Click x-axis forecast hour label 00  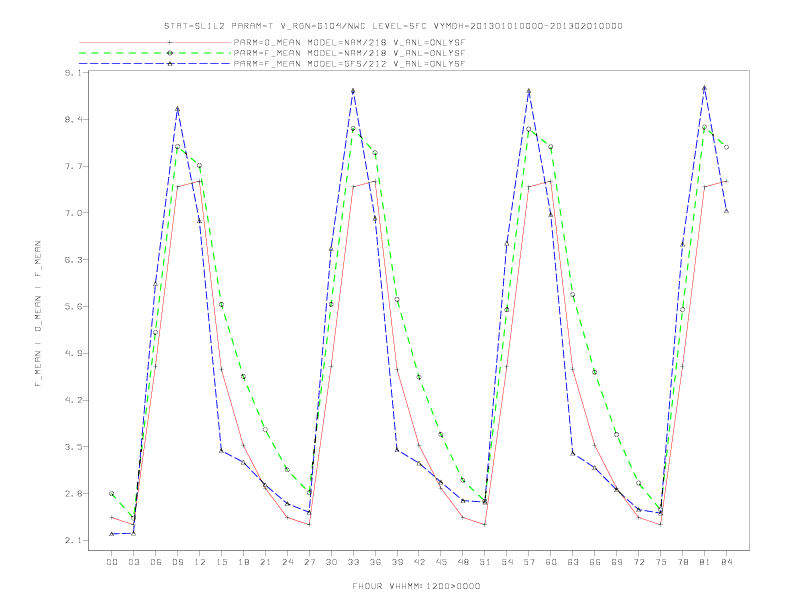[112, 562]
